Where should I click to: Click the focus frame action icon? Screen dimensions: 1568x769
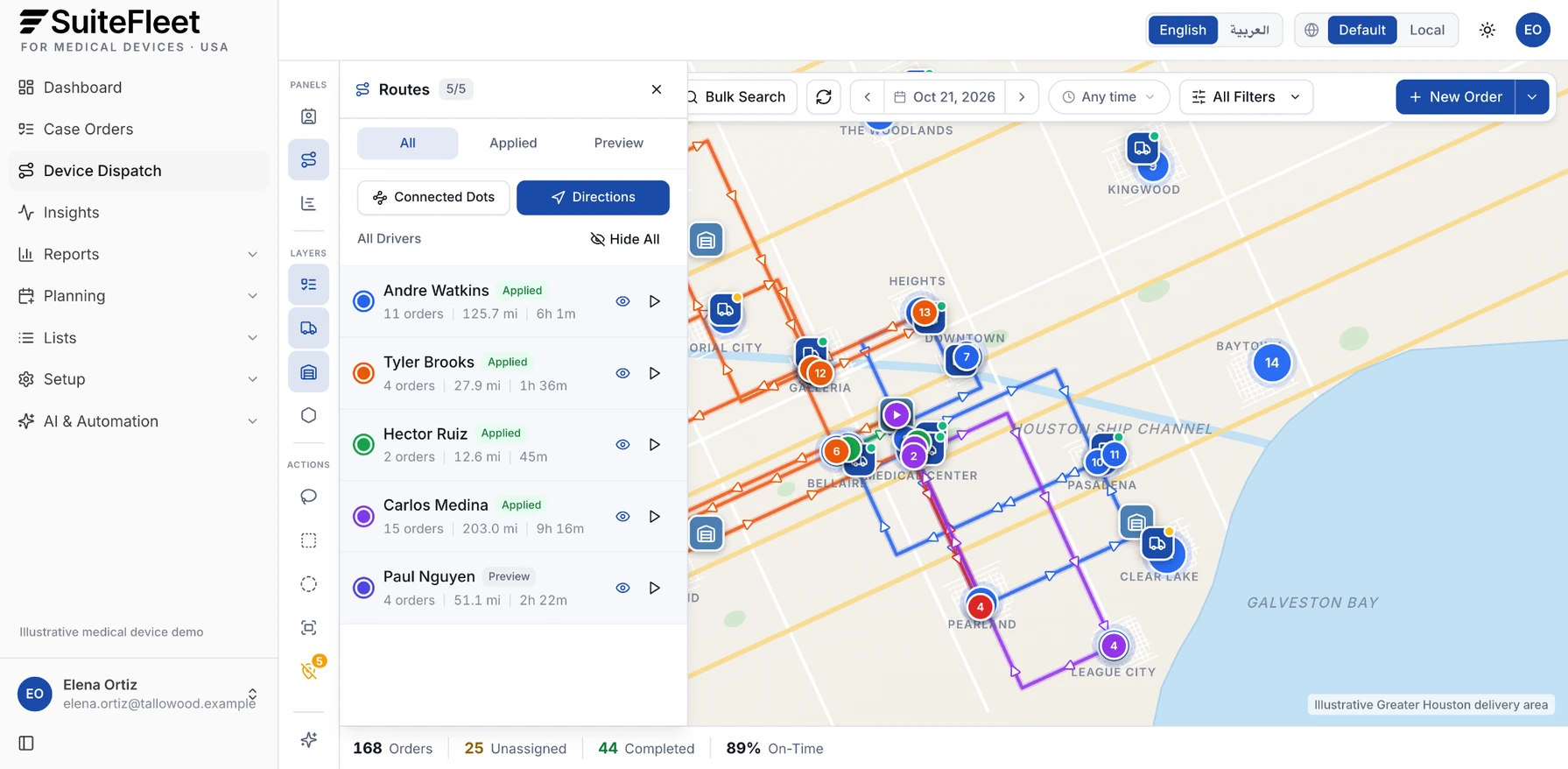point(308,628)
